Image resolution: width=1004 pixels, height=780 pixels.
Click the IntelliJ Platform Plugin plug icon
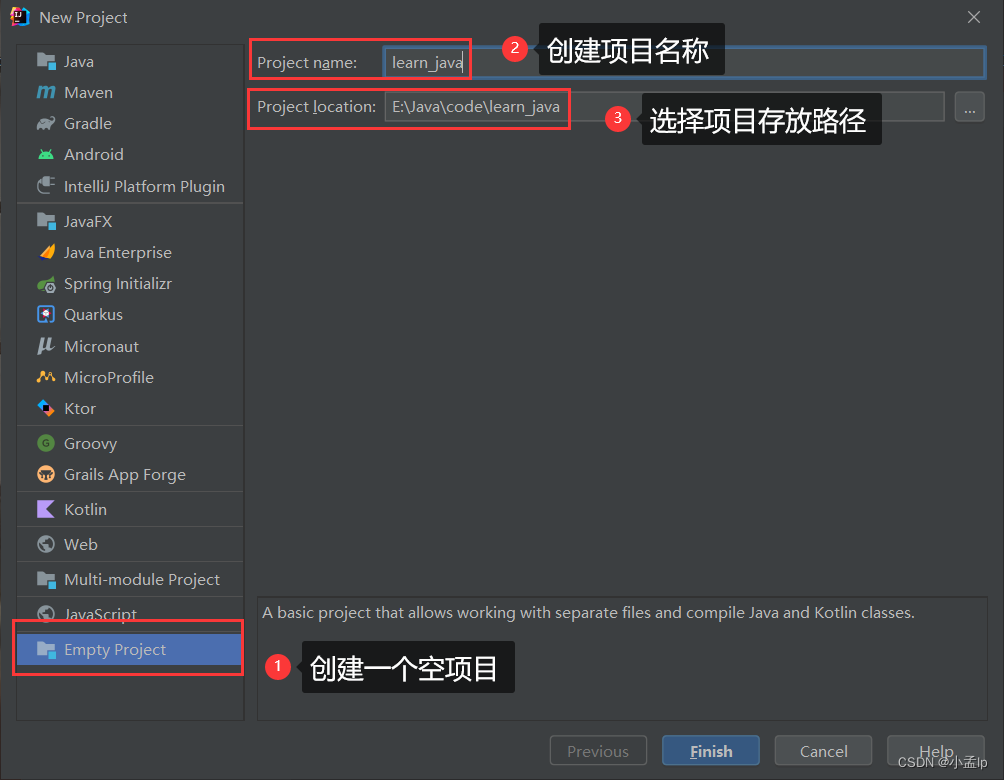pos(46,186)
